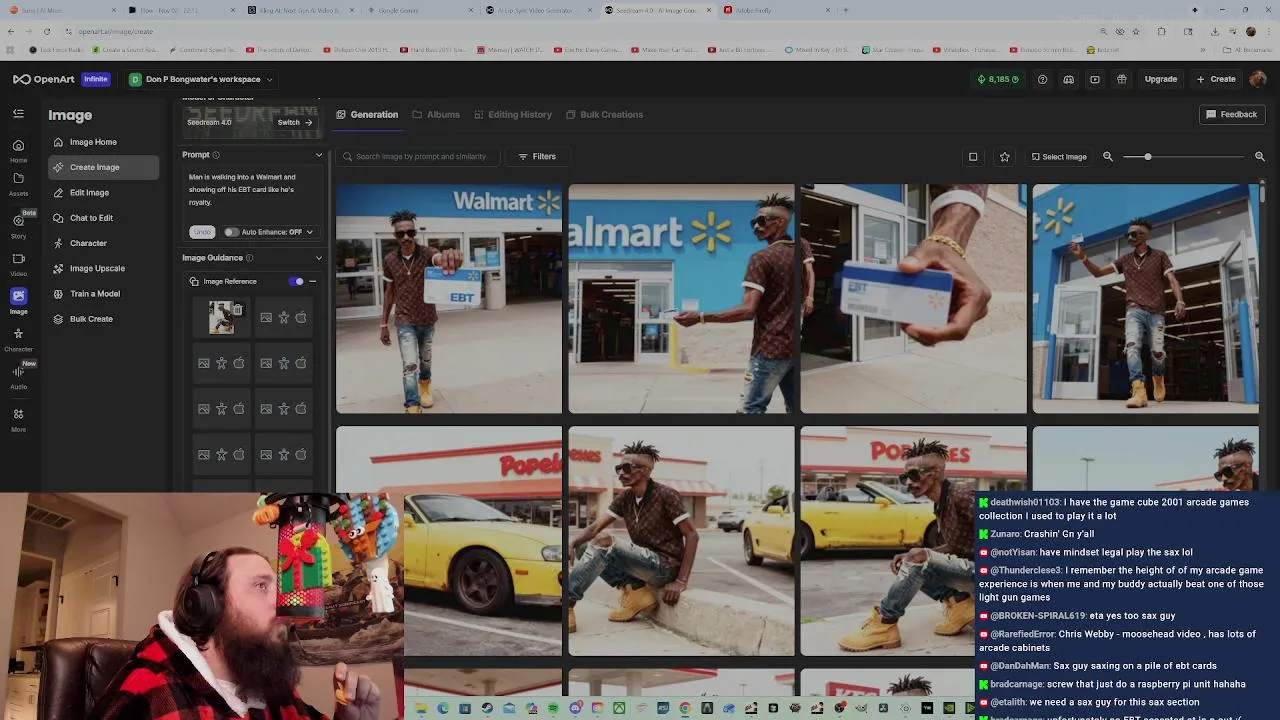Open Image Home menu item
The image size is (1280, 720).
(103, 142)
